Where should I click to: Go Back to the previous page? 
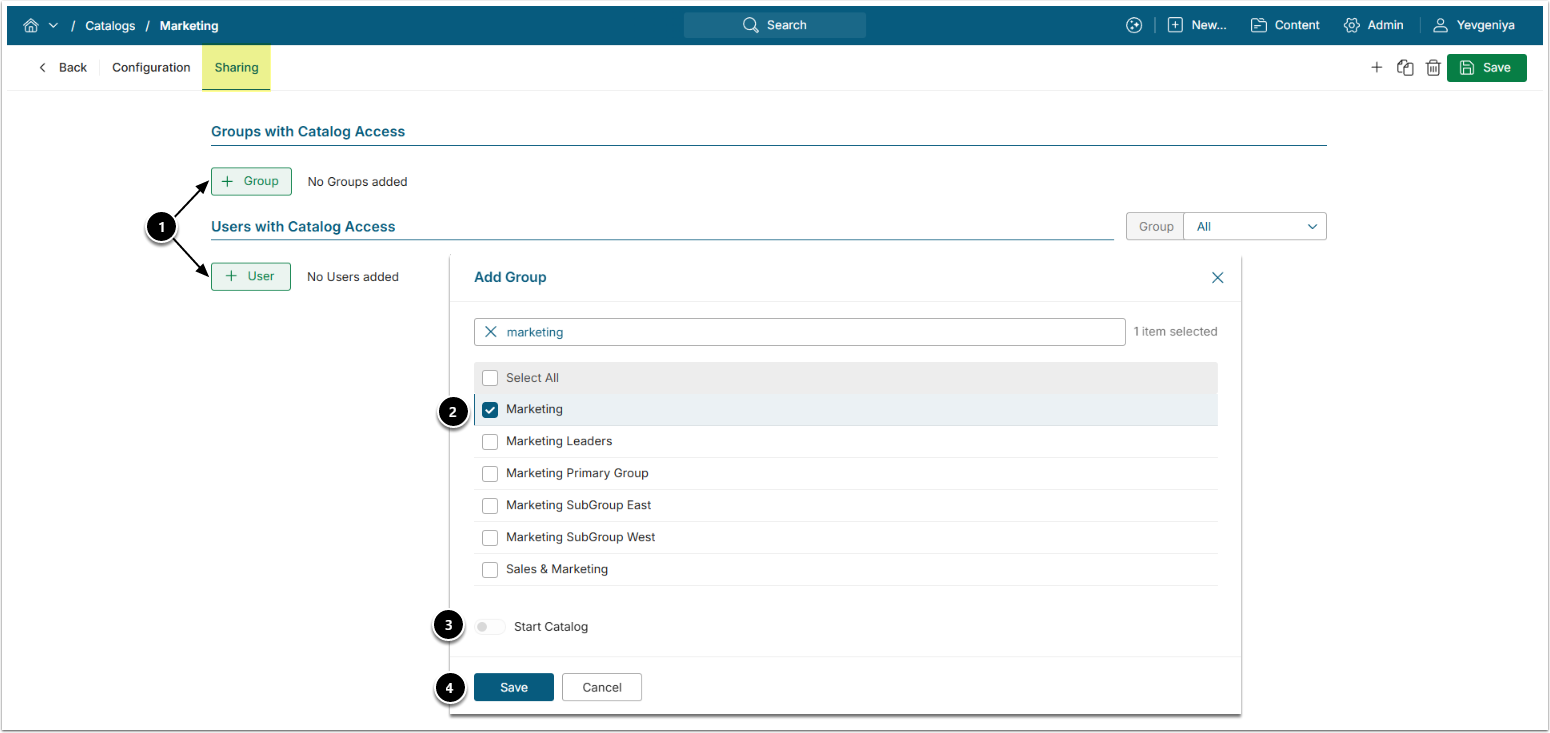click(x=63, y=68)
